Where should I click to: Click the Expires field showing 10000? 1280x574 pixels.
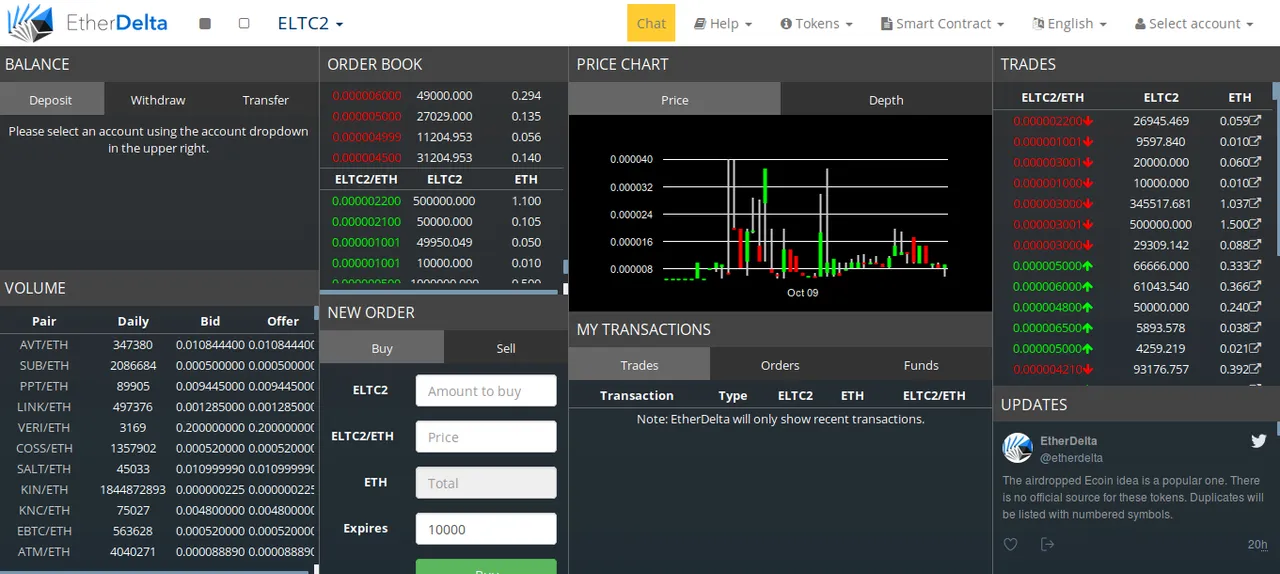pyautogui.click(x=486, y=529)
